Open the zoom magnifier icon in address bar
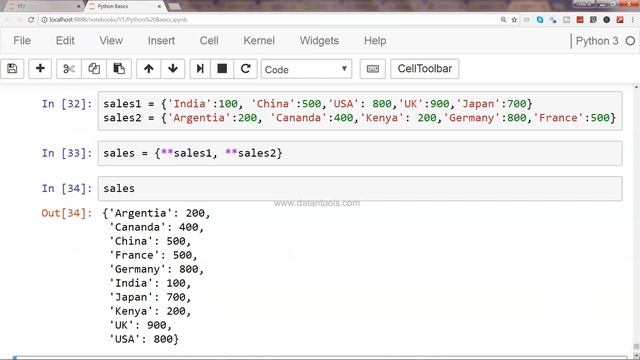 [x=503, y=20]
